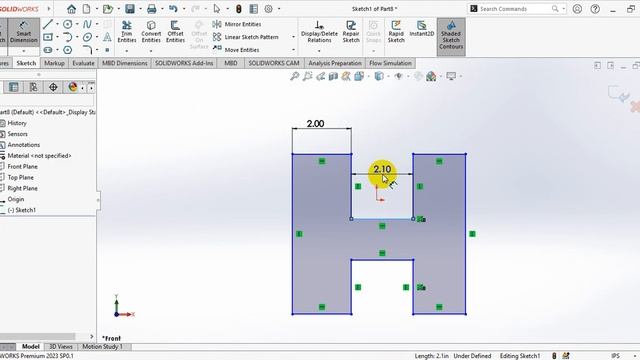Viewport: 640px width, 360px height.
Task: Switch to the Markup tab
Action: (54, 63)
